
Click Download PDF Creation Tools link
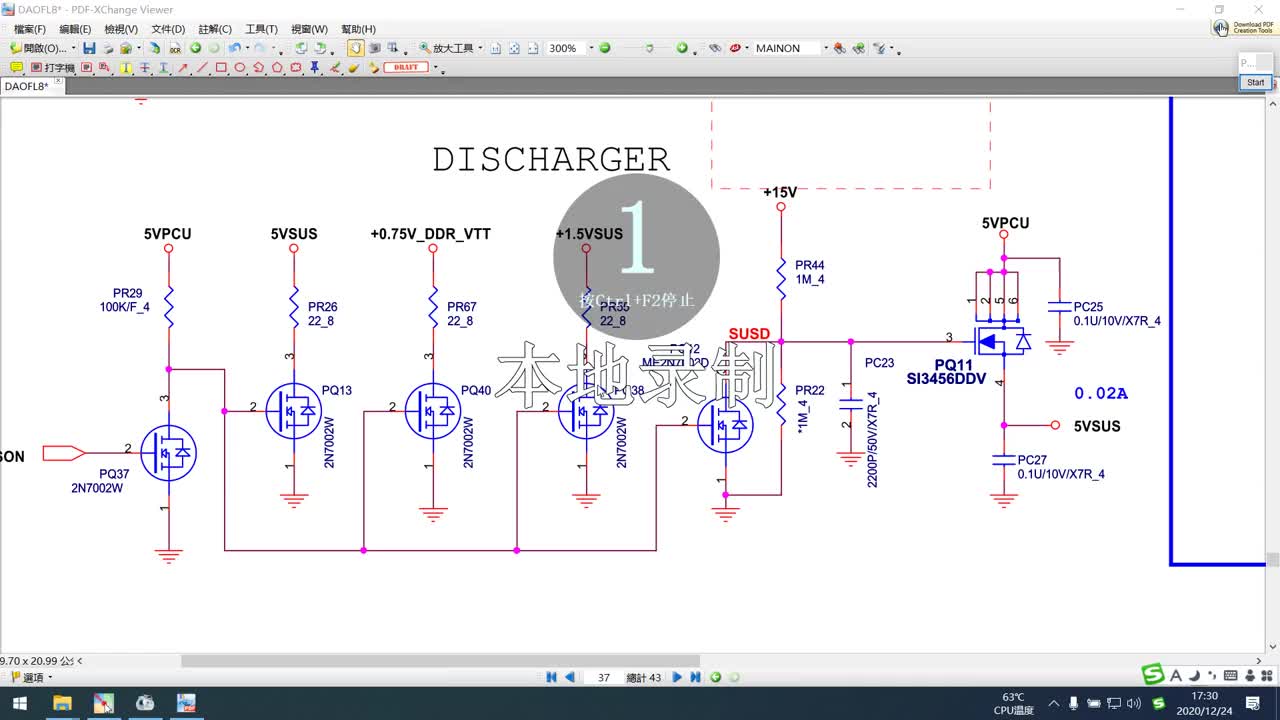[1245, 28]
